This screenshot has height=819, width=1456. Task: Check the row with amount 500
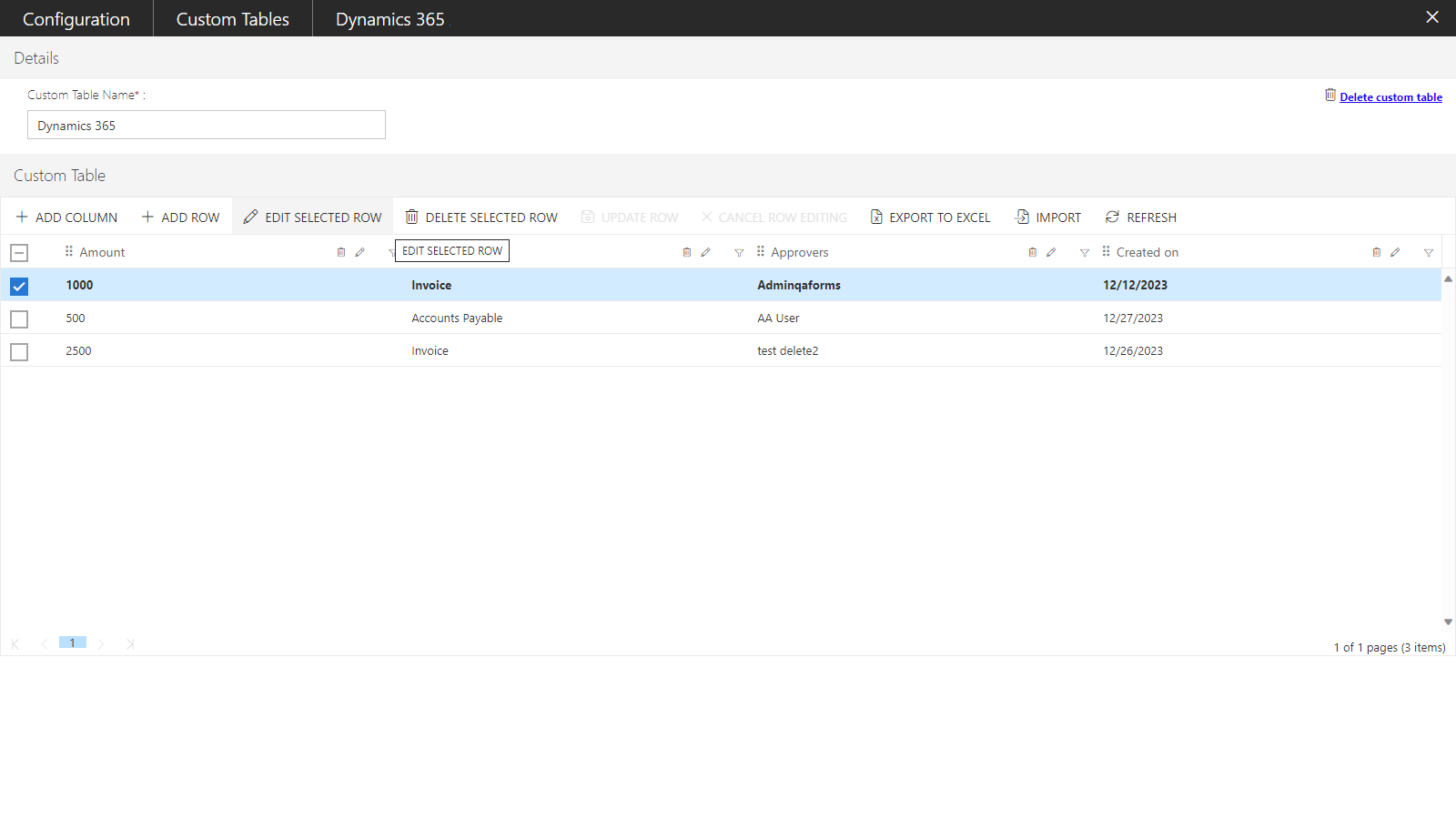pos(19,318)
